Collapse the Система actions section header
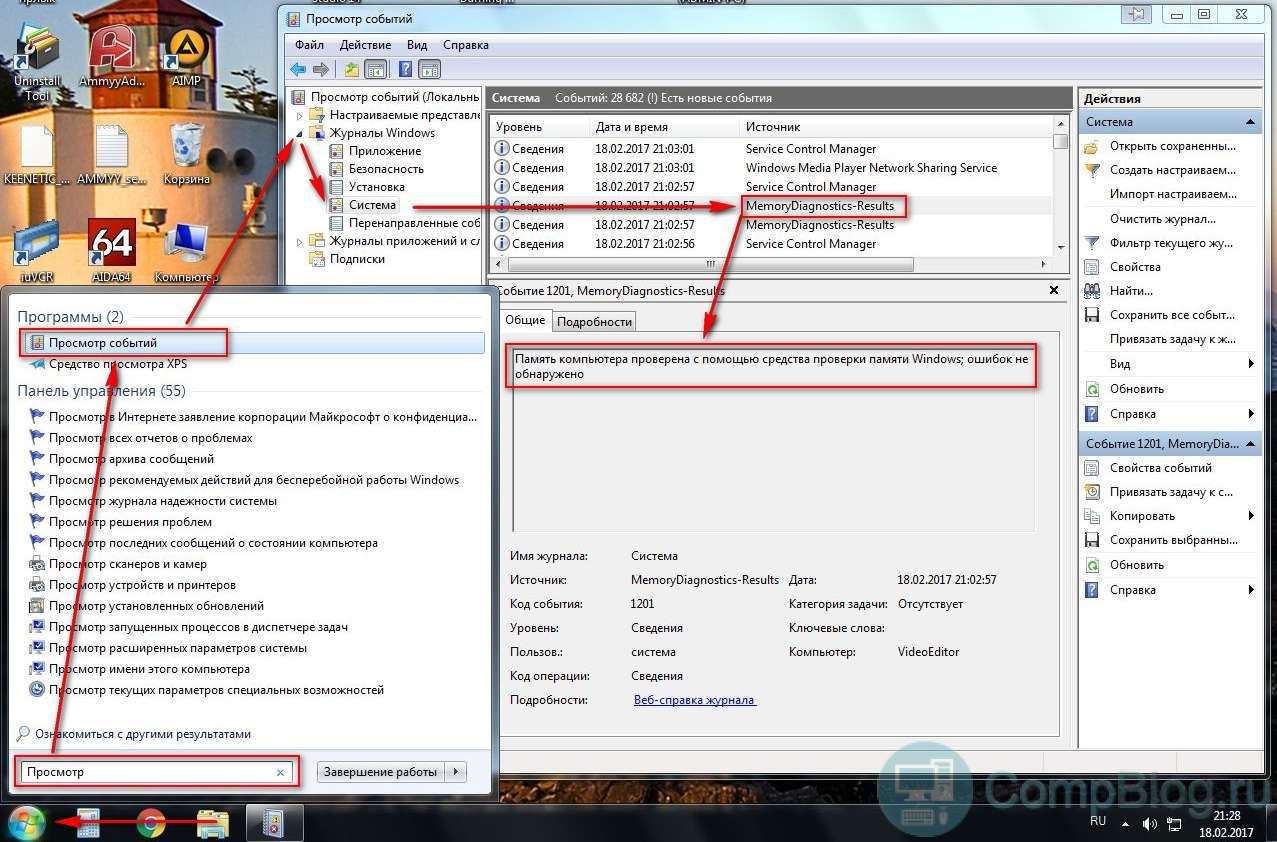Viewport: 1277px width, 842px height. pyautogui.click(x=1250, y=122)
